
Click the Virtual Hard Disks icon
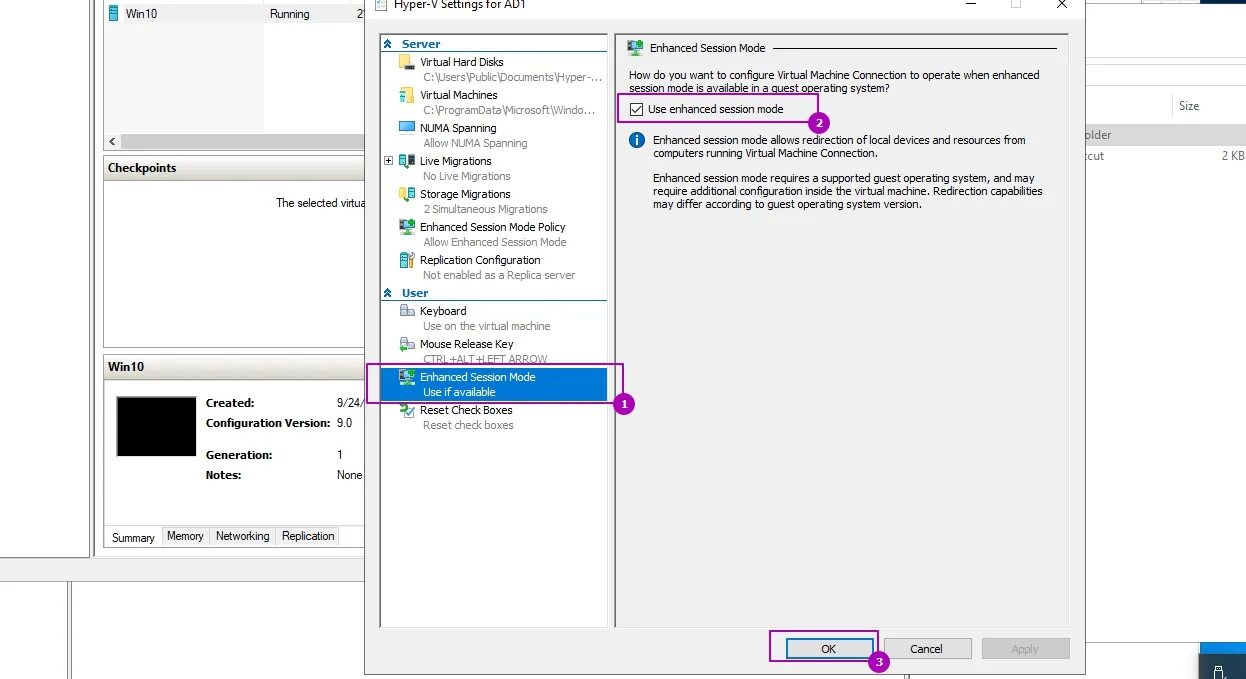(406, 62)
